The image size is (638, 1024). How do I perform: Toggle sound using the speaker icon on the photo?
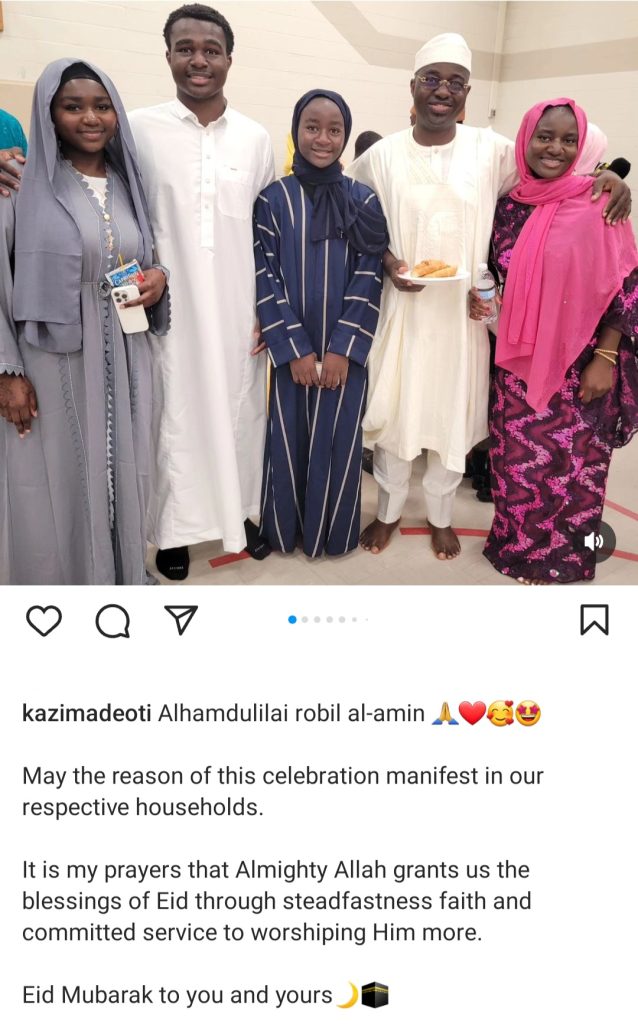(594, 541)
